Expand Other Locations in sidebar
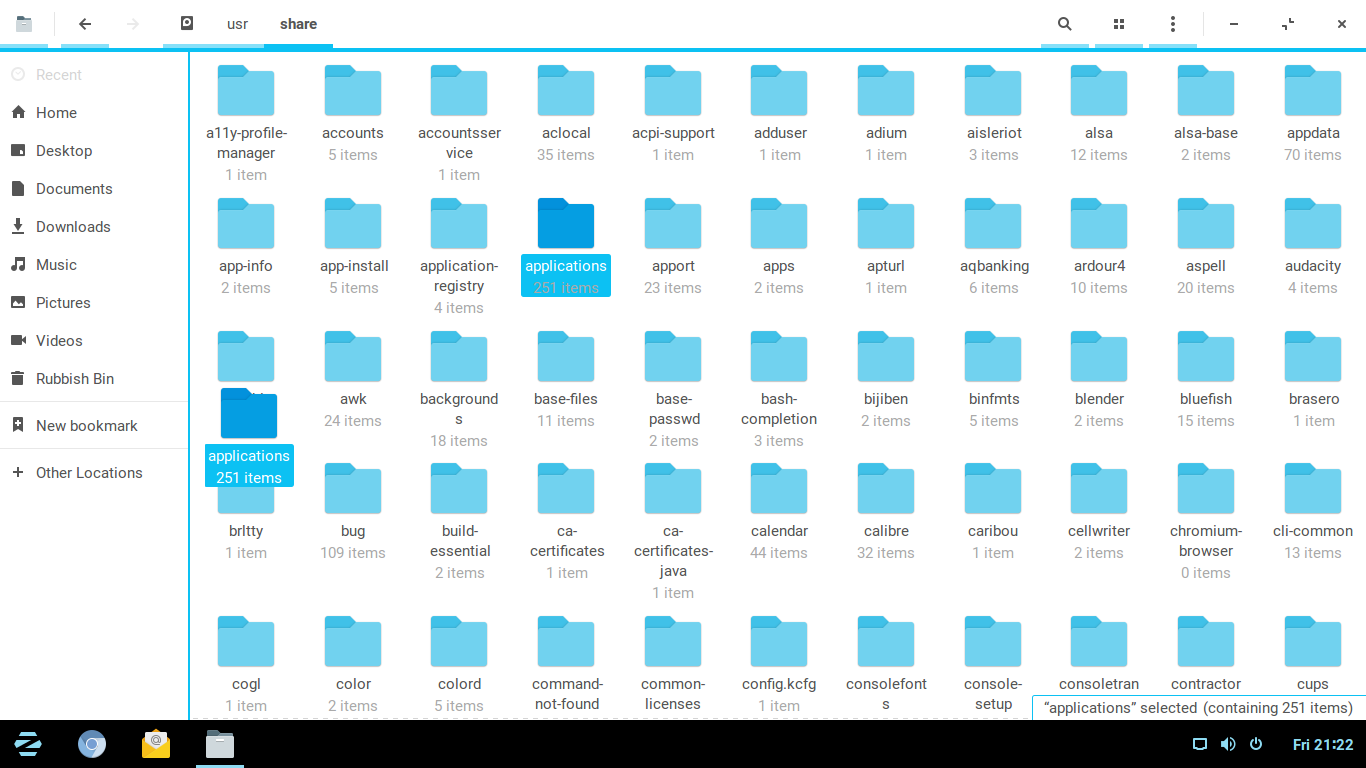 point(89,473)
